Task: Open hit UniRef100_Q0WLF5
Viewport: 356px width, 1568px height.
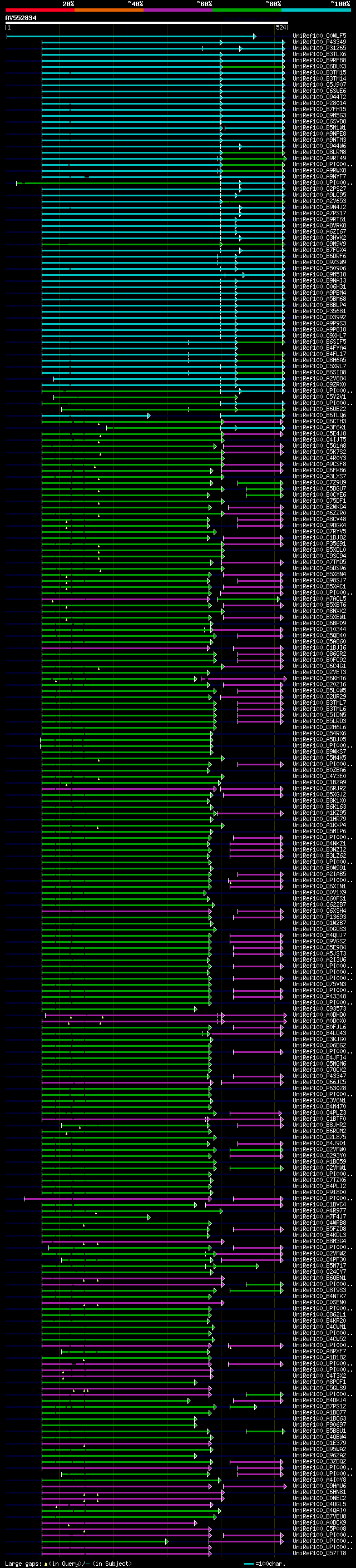Action: pos(319,36)
